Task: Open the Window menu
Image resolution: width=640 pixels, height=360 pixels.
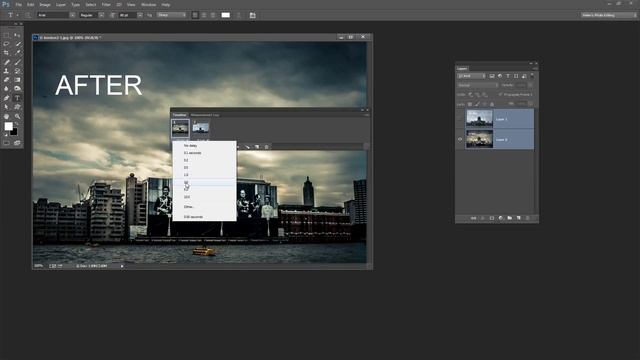Action: coord(148,5)
